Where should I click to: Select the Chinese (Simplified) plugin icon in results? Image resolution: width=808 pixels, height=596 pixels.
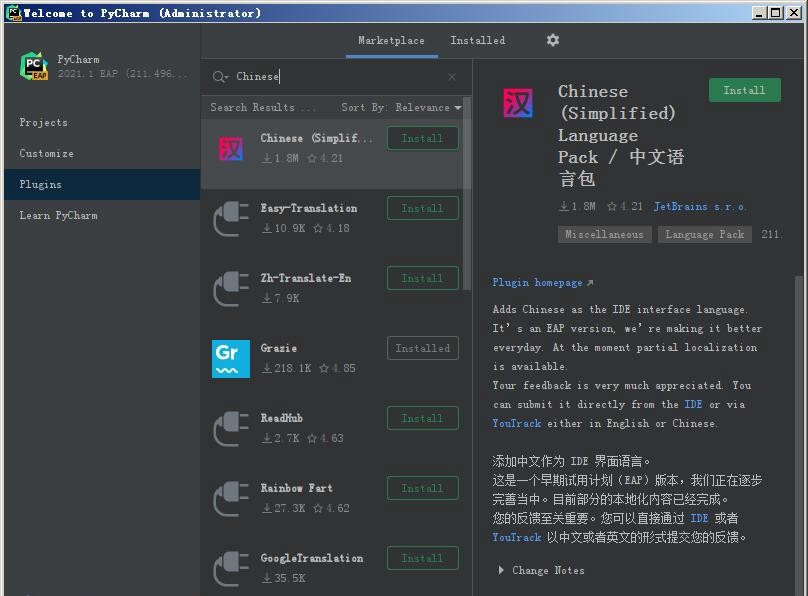[231, 149]
